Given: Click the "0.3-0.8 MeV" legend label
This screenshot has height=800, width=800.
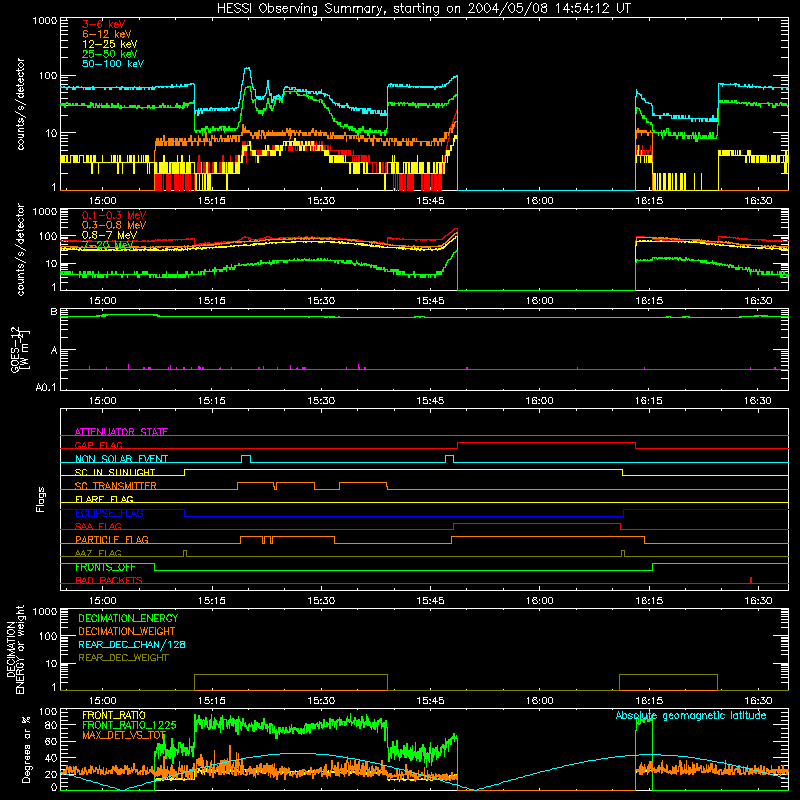Looking at the screenshot, I should point(114,225).
